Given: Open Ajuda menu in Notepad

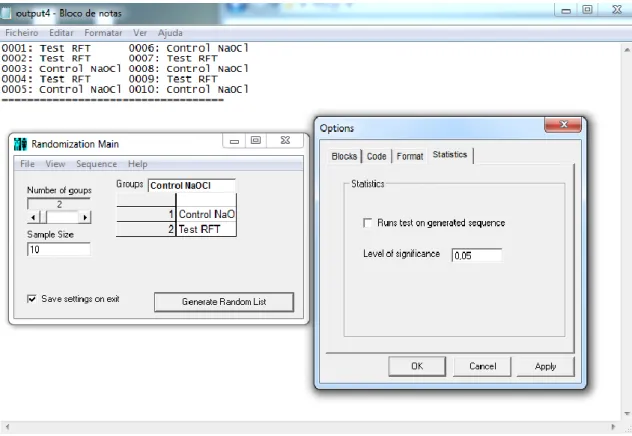Looking at the screenshot, I should 170,33.
